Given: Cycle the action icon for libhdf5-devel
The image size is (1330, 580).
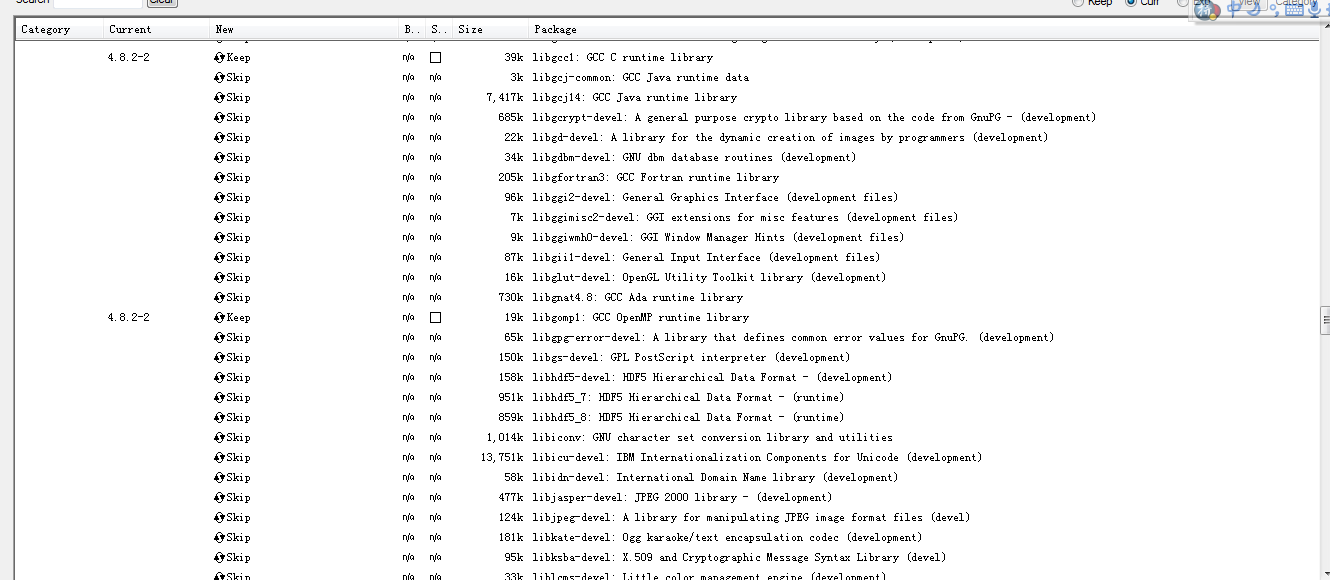Looking at the screenshot, I should point(220,378).
